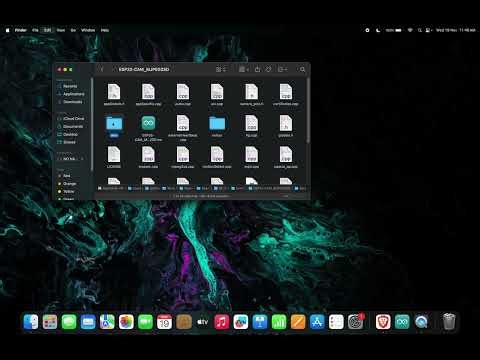Launch Reminders from the Dock

coord(336,322)
